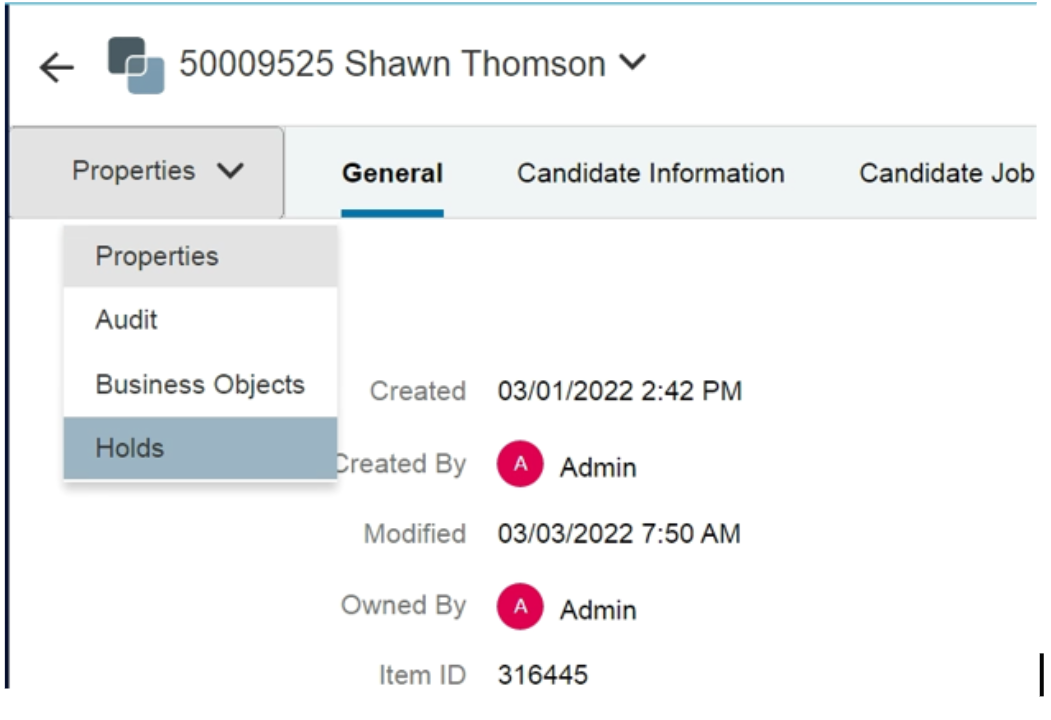Click the Created By avatar icon
1051x720 pixels.
pos(520,465)
